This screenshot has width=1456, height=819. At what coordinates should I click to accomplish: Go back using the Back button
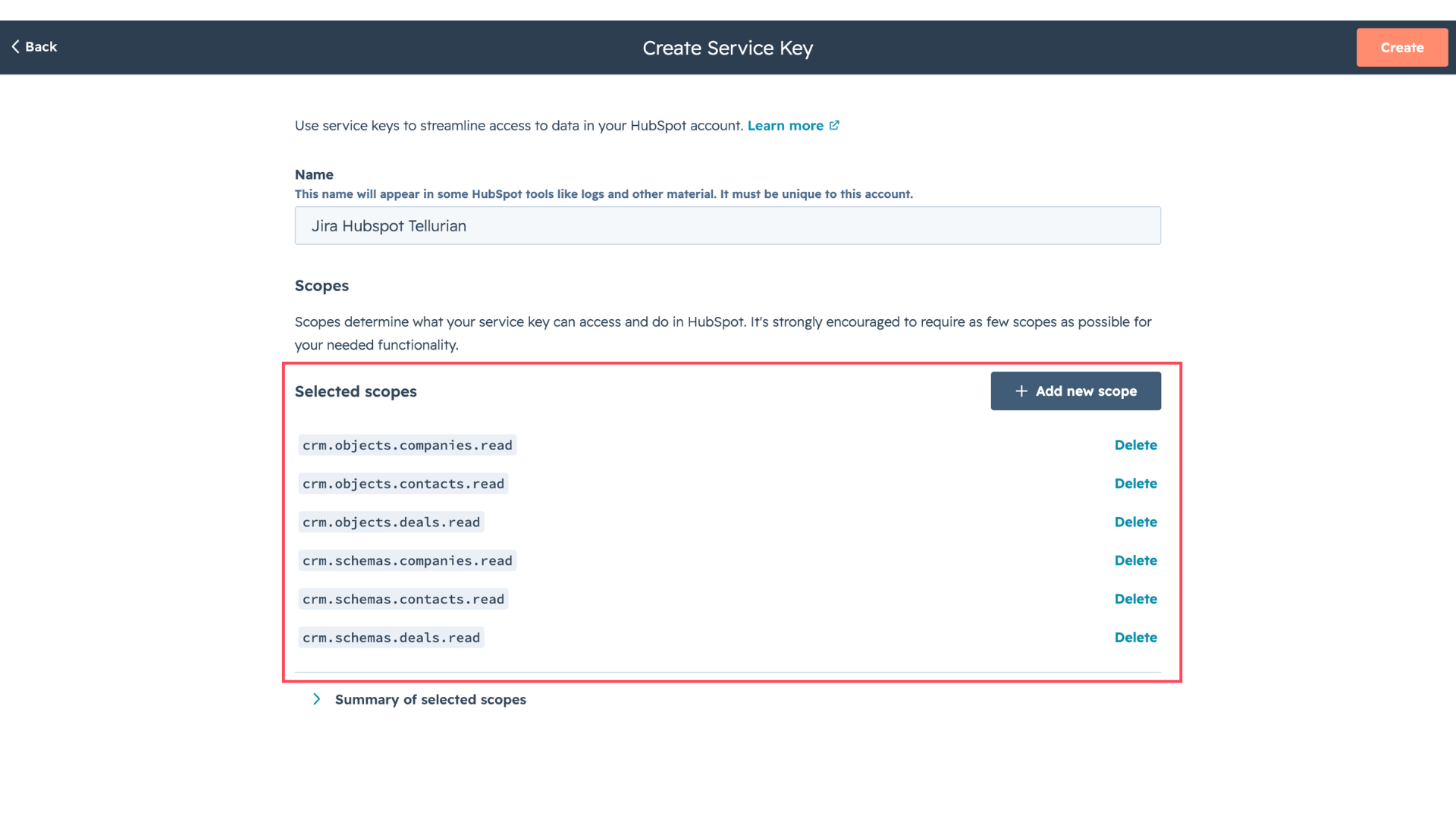coord(34,47)
